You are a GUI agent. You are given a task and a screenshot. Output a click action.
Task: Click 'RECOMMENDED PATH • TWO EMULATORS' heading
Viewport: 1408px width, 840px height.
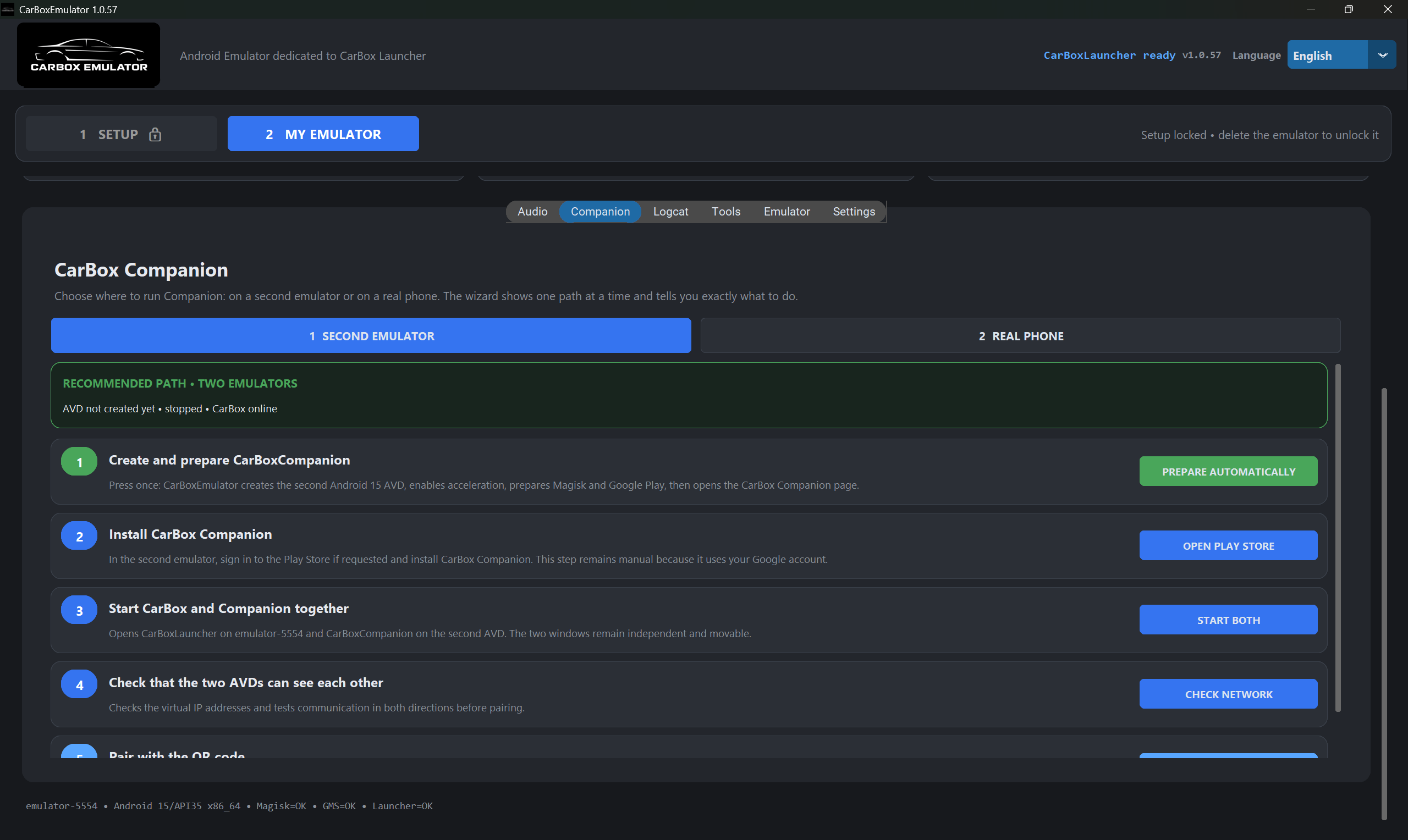(180, 383)
